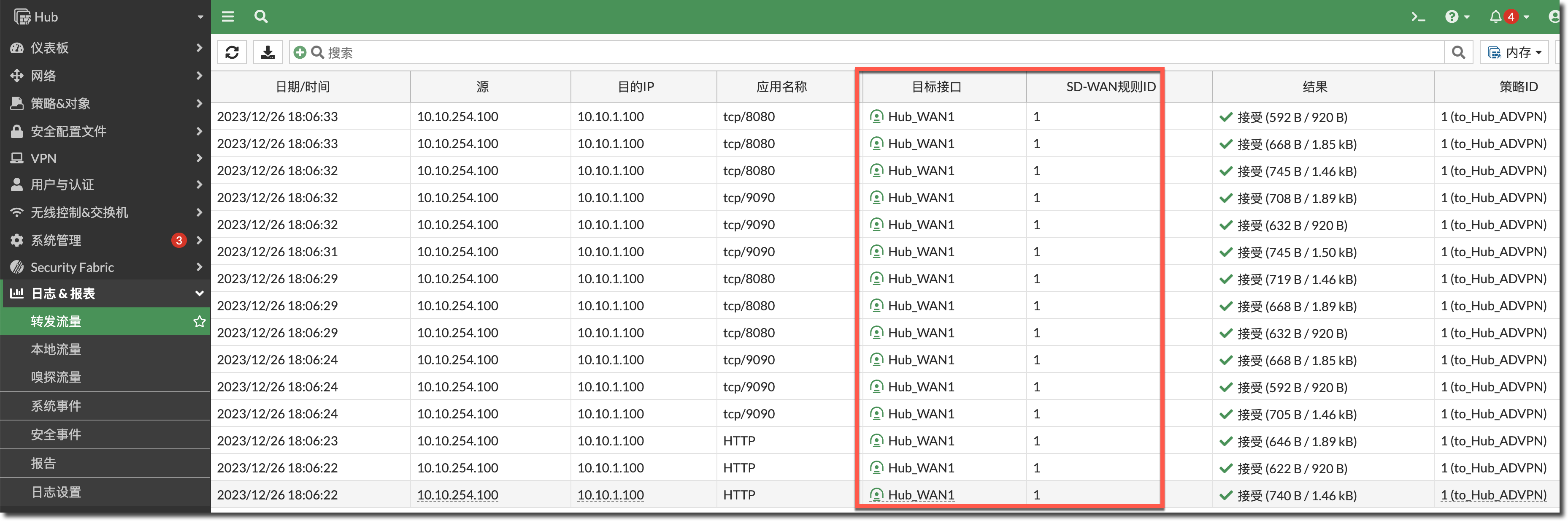Click the magnifier icon in green header
Viewport: 1568px width, 521px height.
260,16
